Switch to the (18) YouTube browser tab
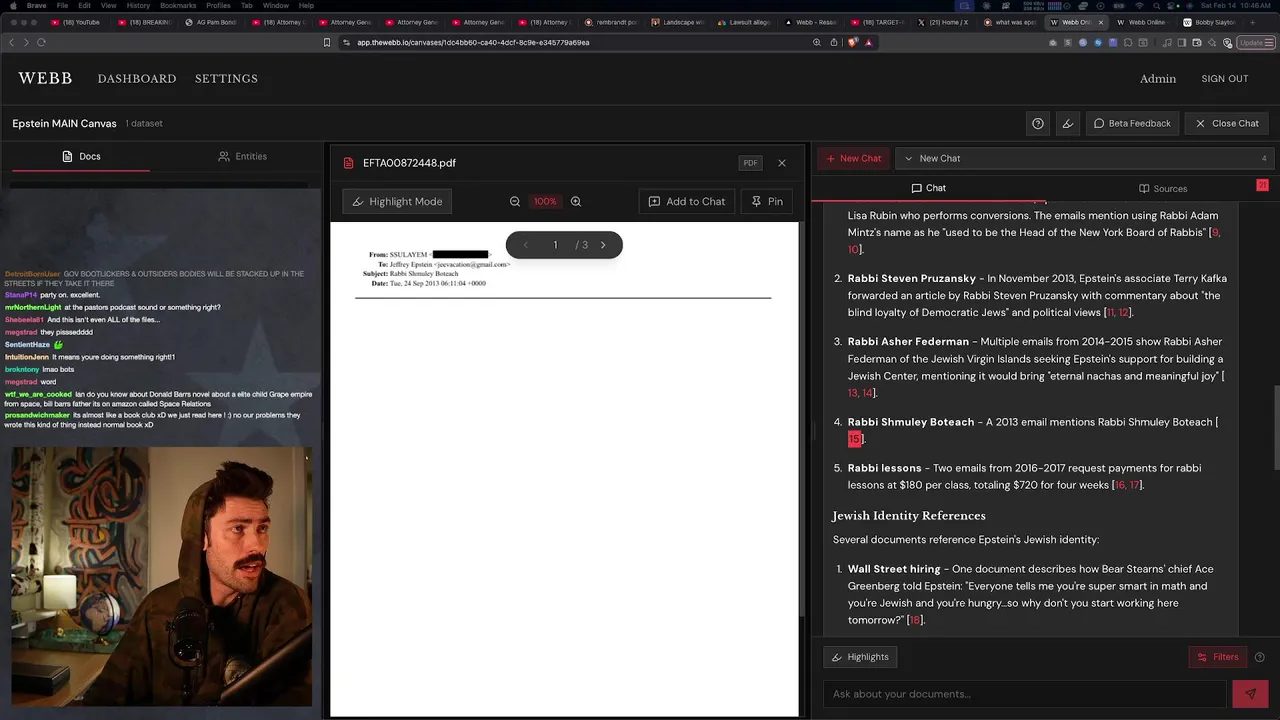This screenshot has width=1280, height=720. point(80,22)
